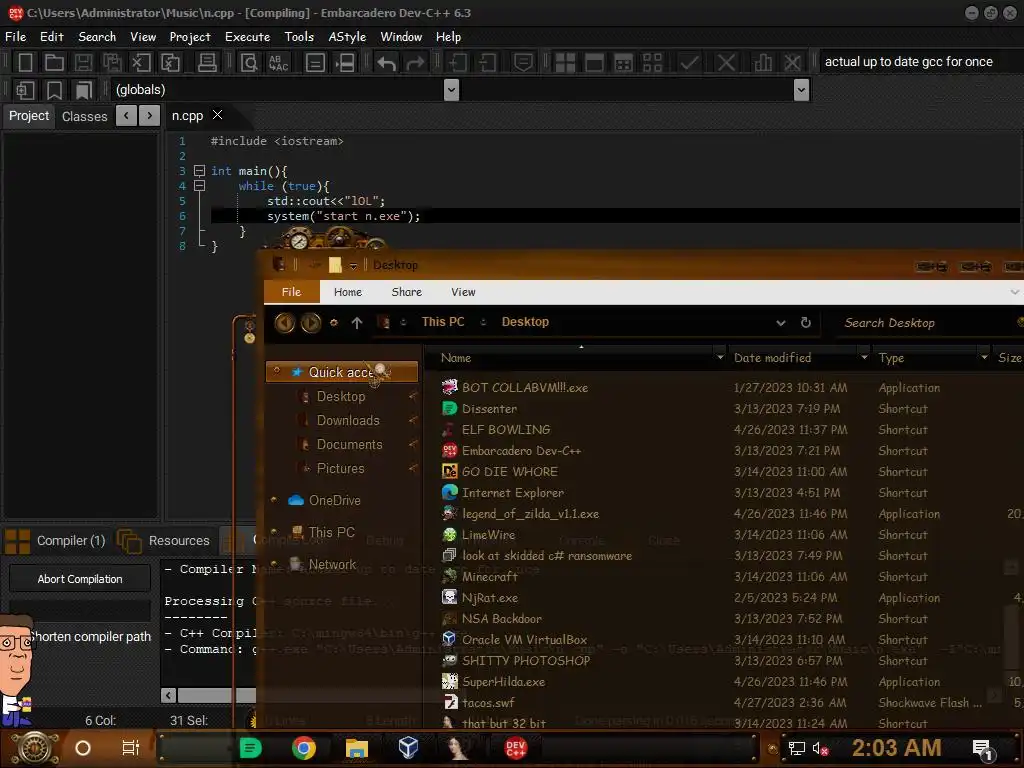This screenshot has height=768, width=1024.
Task: Click the Open file folder icon in Dev-C++ toolbar
Action: (54, 63)
